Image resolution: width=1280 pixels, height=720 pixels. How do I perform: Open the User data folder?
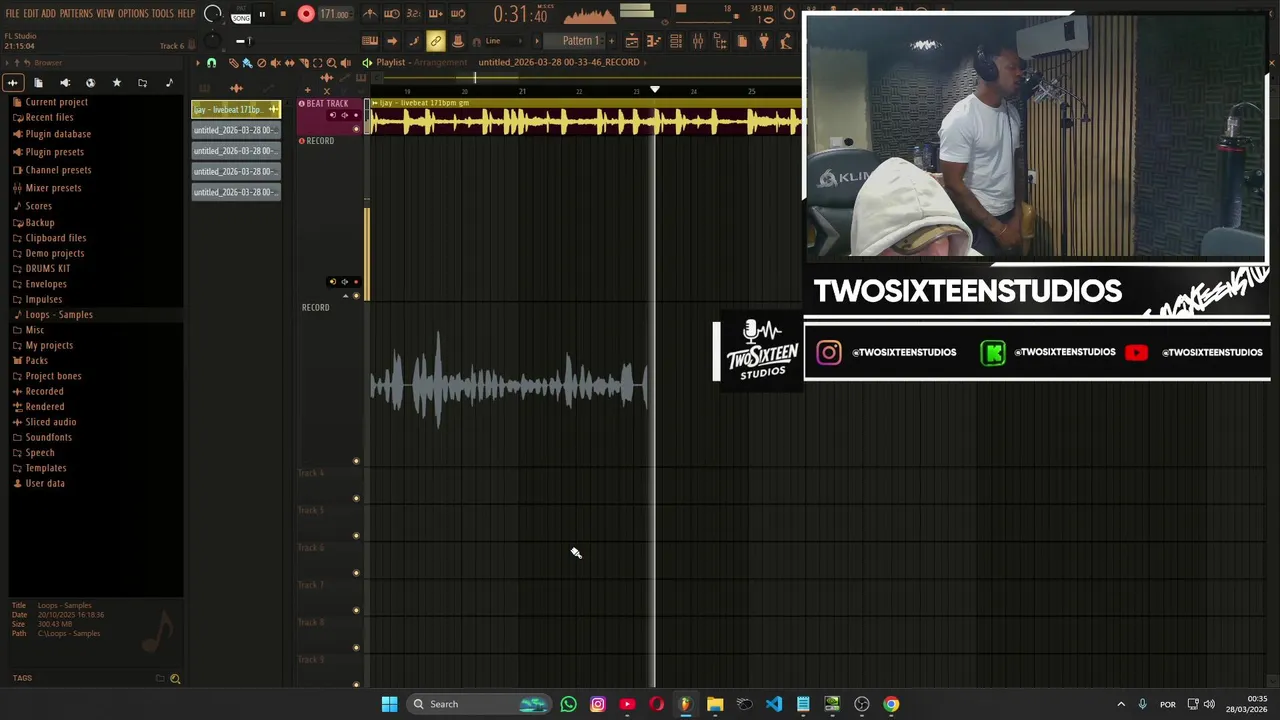tap(44, 483)
